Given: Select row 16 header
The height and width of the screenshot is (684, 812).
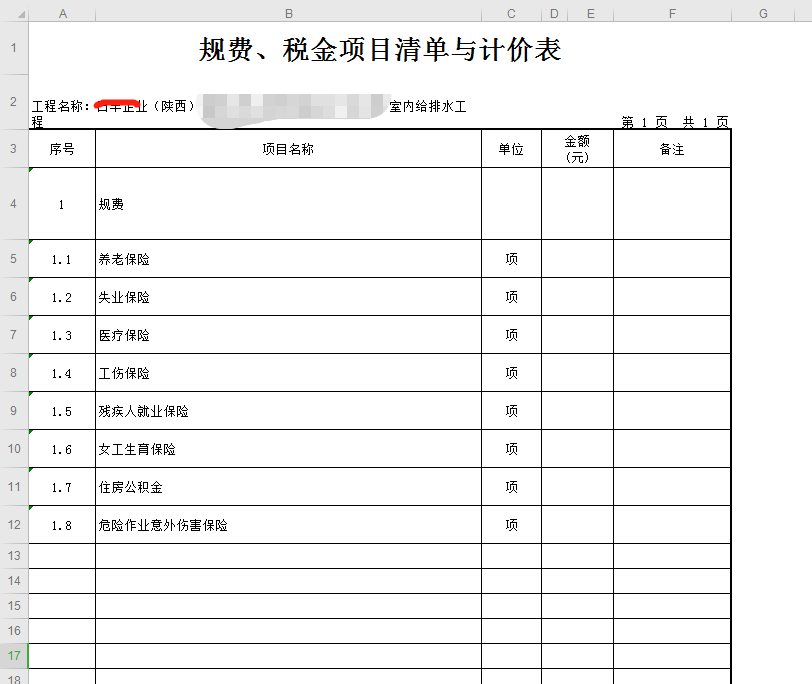Looking at the screenshot, I should [14, 631].
